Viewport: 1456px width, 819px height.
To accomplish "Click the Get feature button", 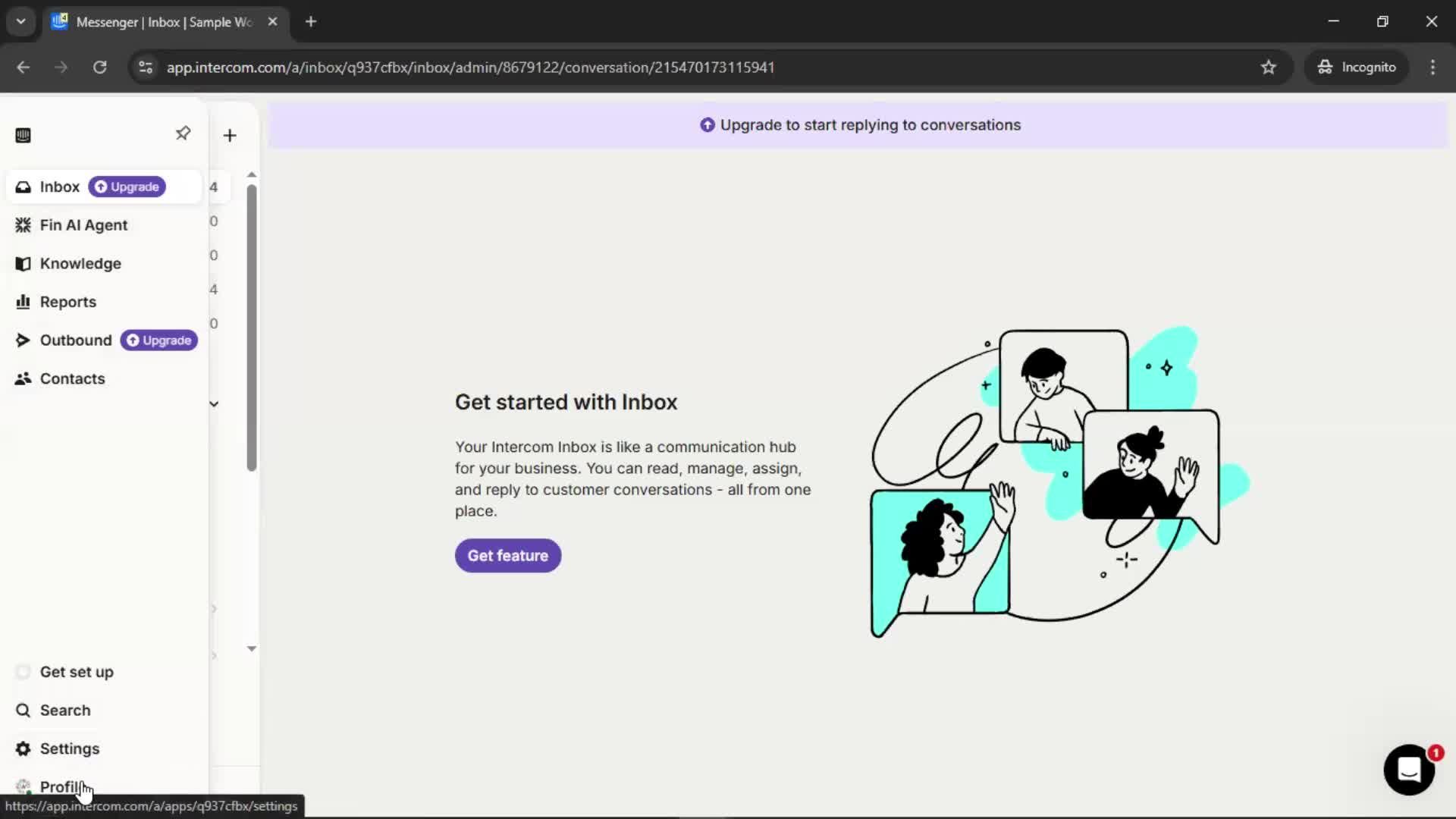I will tap(508, 556).
